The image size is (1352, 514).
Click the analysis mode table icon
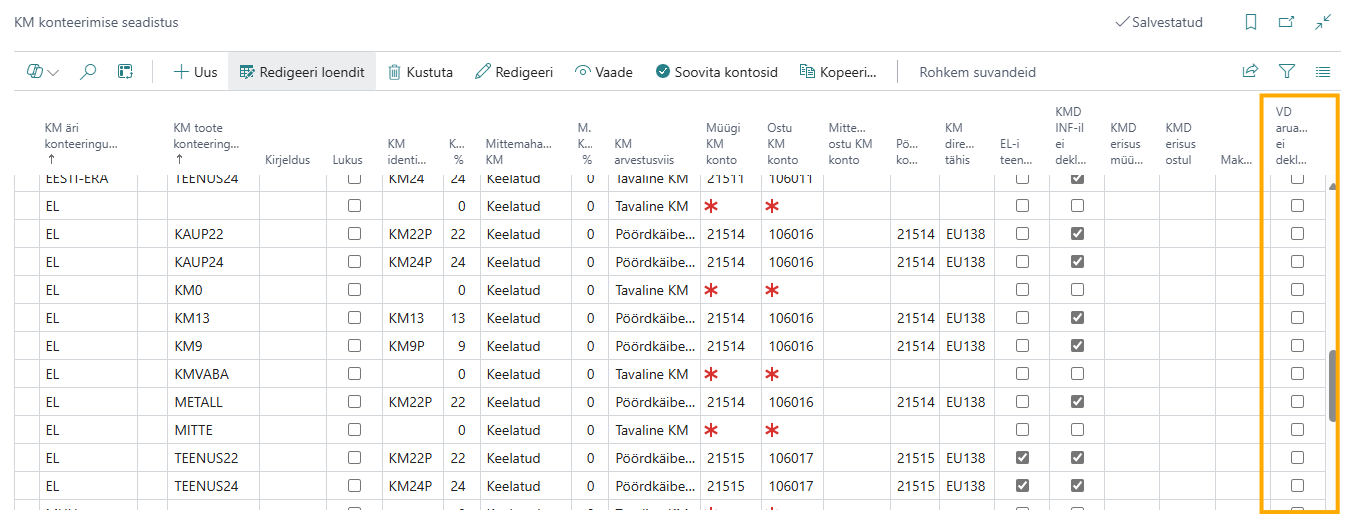coord(125,72)
